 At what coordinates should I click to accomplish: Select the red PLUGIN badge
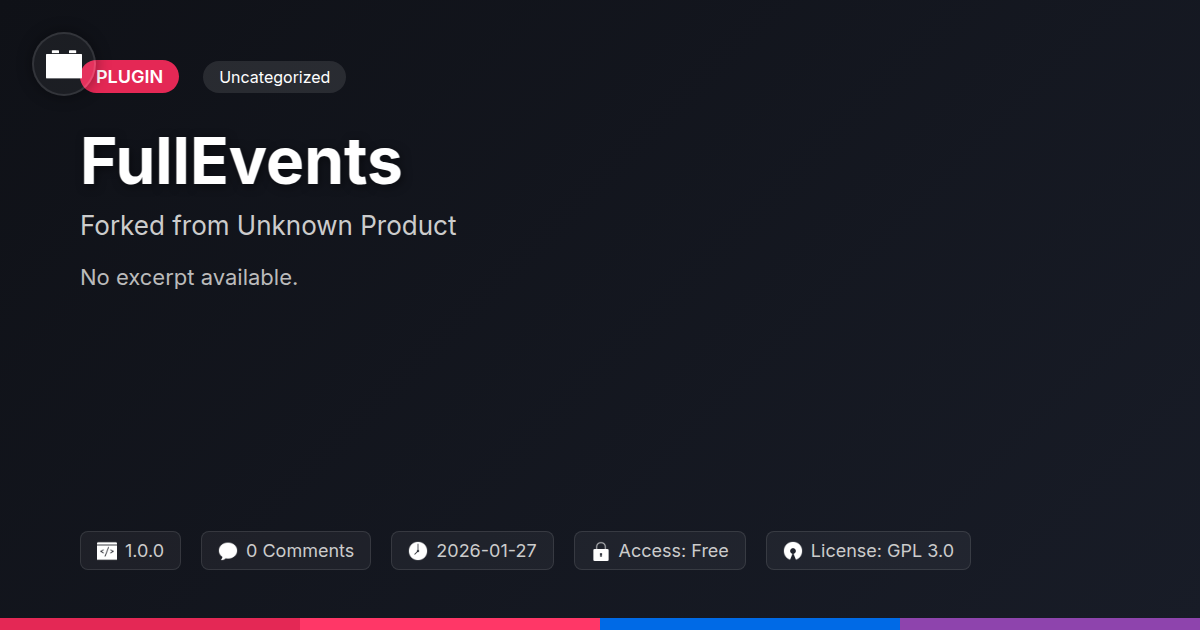(130, 77)
